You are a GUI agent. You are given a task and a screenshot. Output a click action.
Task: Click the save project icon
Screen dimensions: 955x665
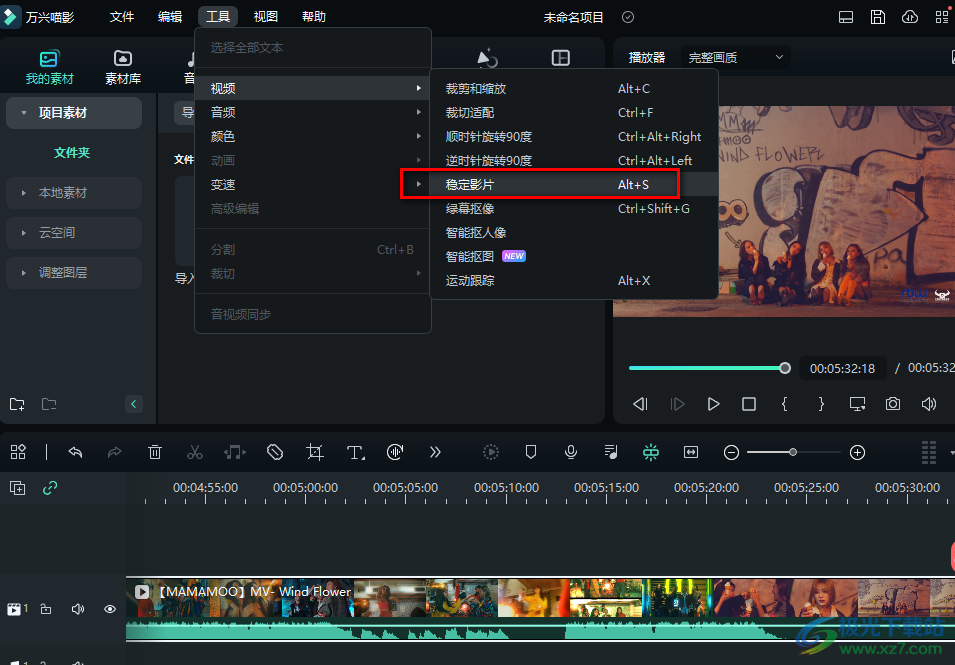(878, 17)
